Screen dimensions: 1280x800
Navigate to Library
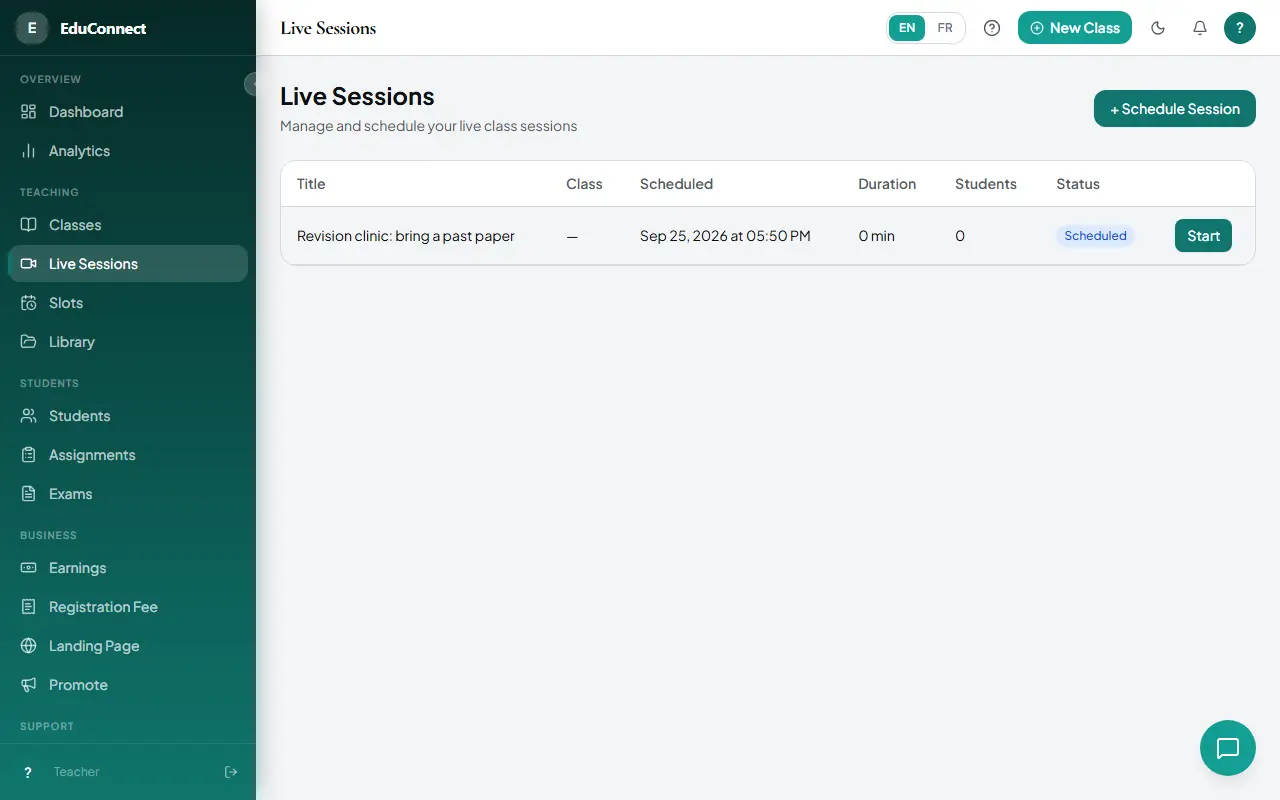[x=128, y=342]
